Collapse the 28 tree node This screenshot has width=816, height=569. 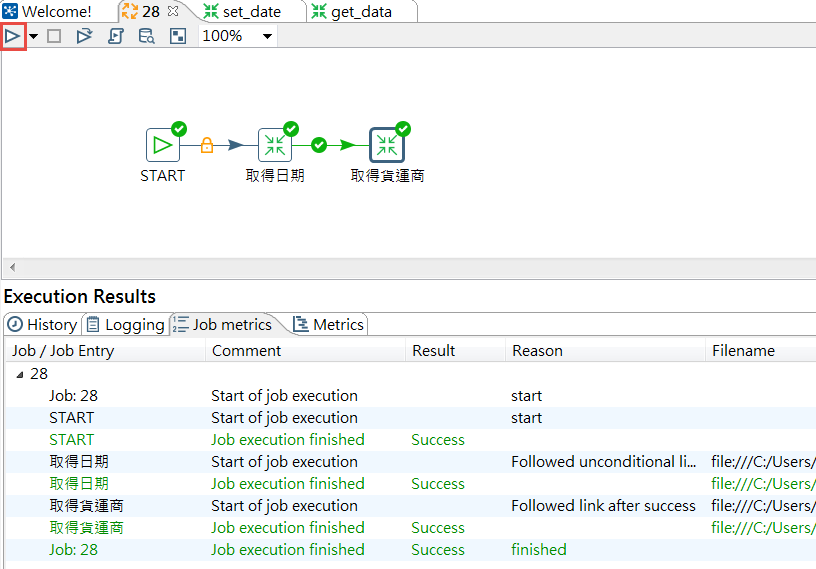click(x=19, y=374)
